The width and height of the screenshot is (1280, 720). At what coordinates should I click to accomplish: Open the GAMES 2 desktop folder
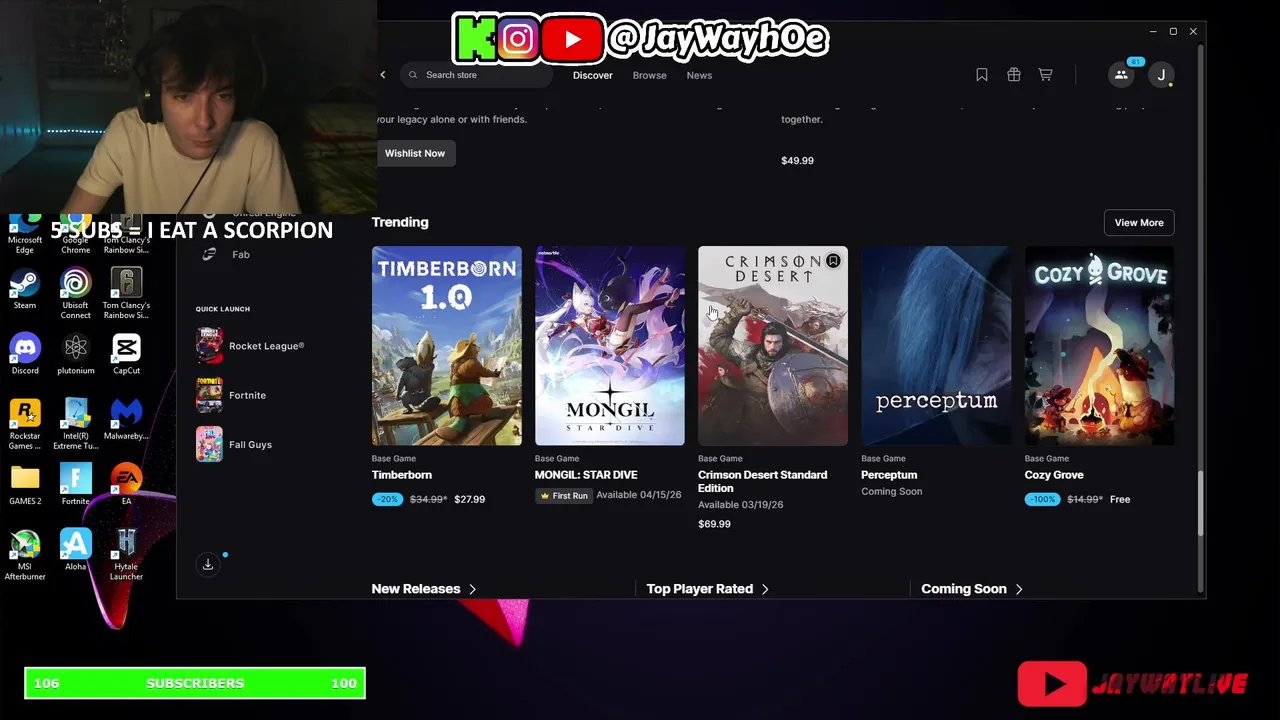pos(25,484)
